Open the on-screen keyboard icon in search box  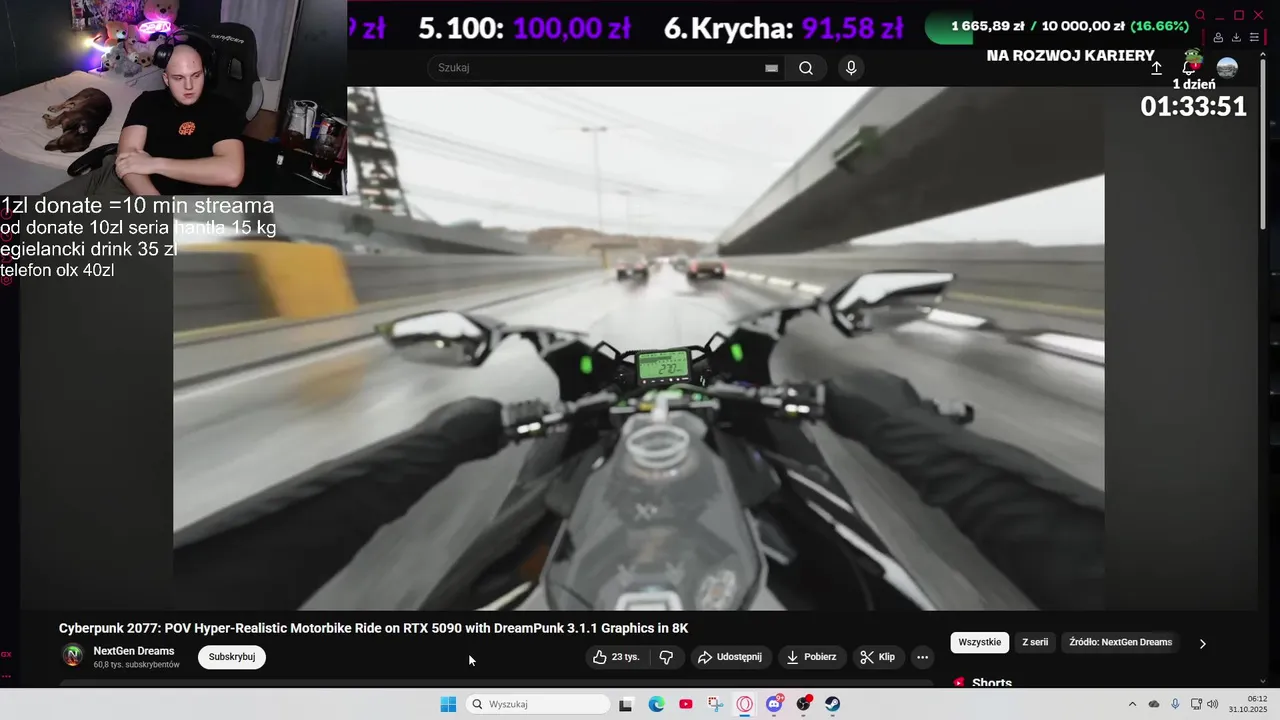(x=771, y=68)
